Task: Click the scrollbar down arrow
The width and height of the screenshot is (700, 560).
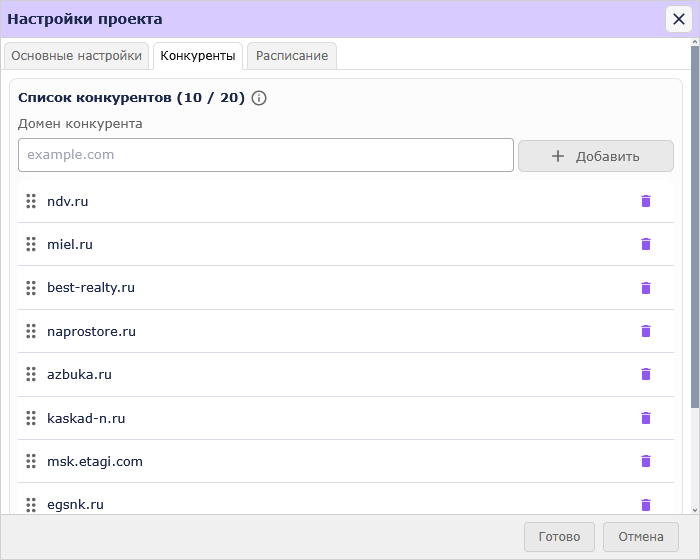Action: (695, 510)
